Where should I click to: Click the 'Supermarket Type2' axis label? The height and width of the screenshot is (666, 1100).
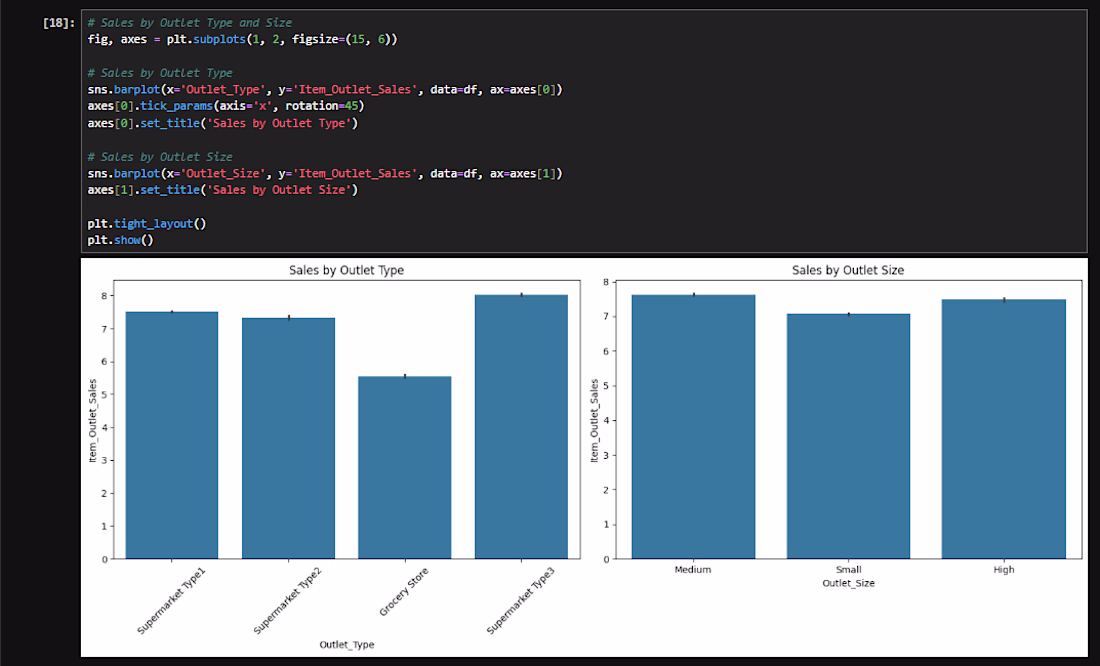tap(288, 601)
